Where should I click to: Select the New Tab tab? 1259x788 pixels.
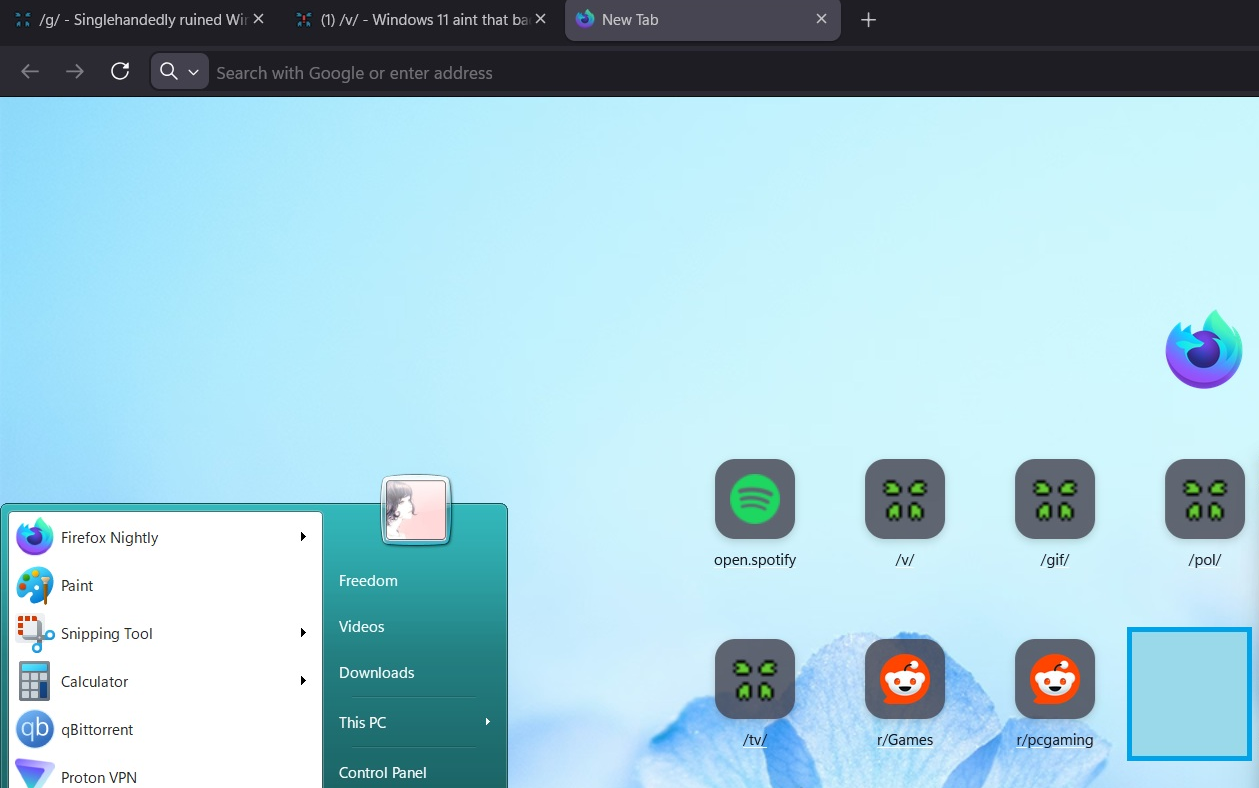[x=703, y=20]
